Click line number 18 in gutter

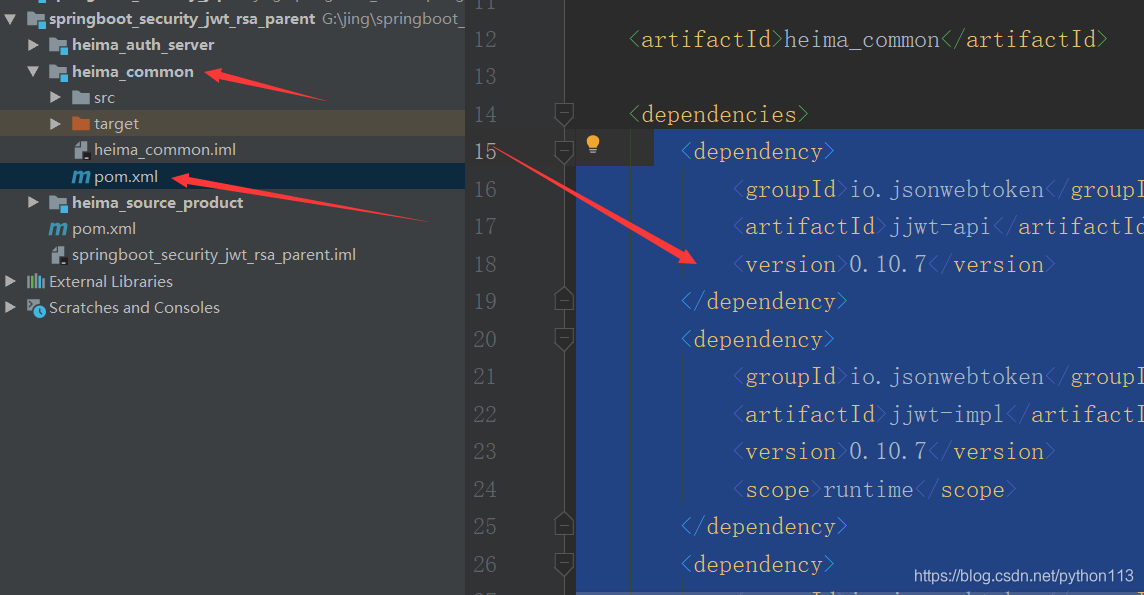click(485, 264)
